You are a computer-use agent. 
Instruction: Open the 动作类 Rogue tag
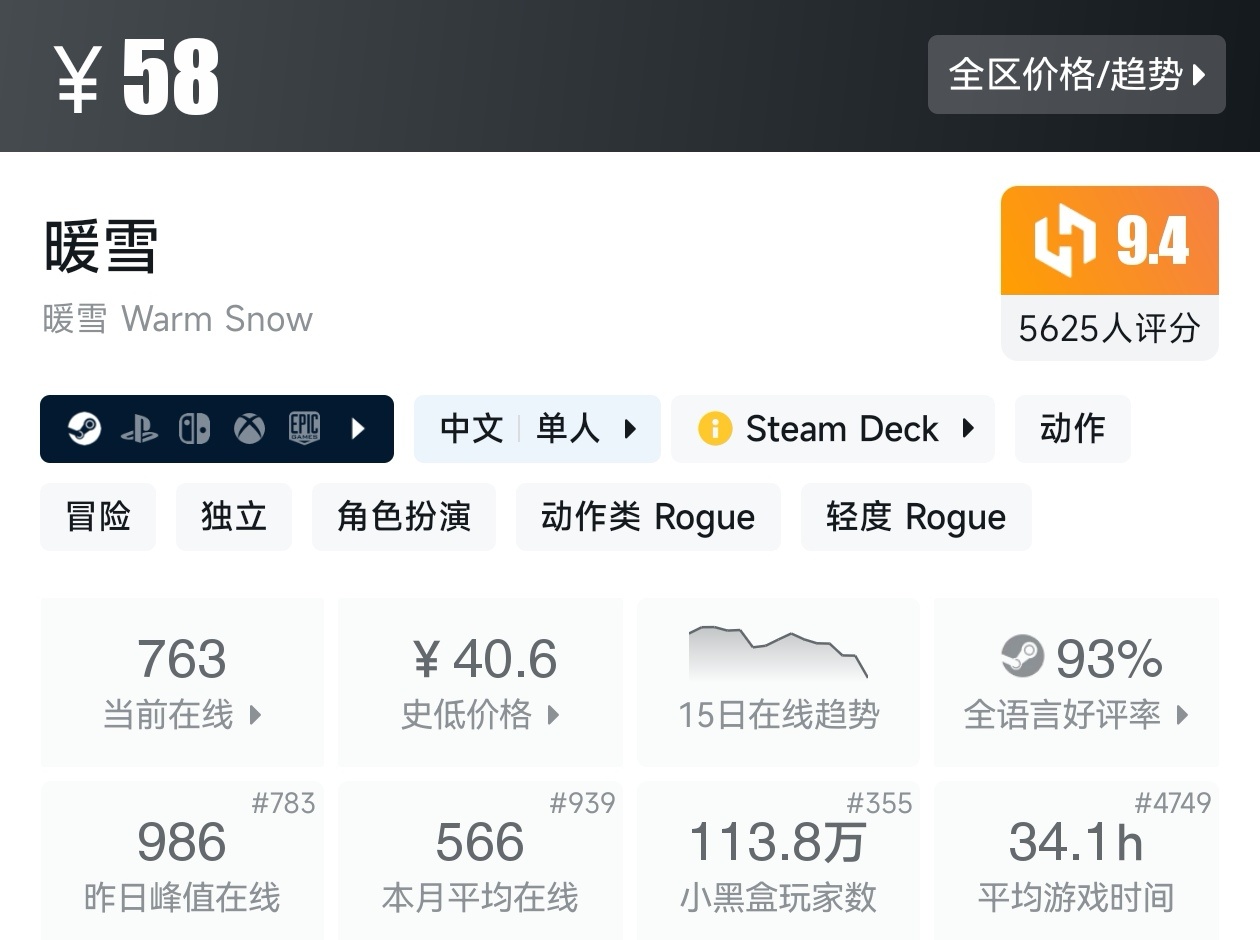(x=647, y=517)
